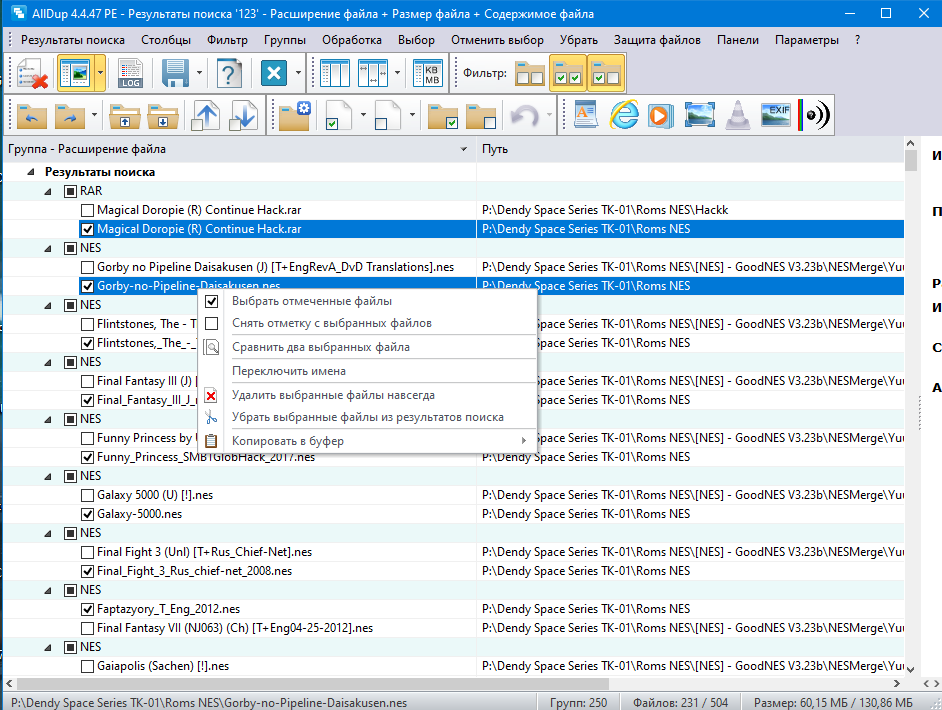Screen dimensions: 942x710
Task: Uncheck Faptazyory_T_Eng_2012.nes file checkbox
Action: tap(88, 609)
